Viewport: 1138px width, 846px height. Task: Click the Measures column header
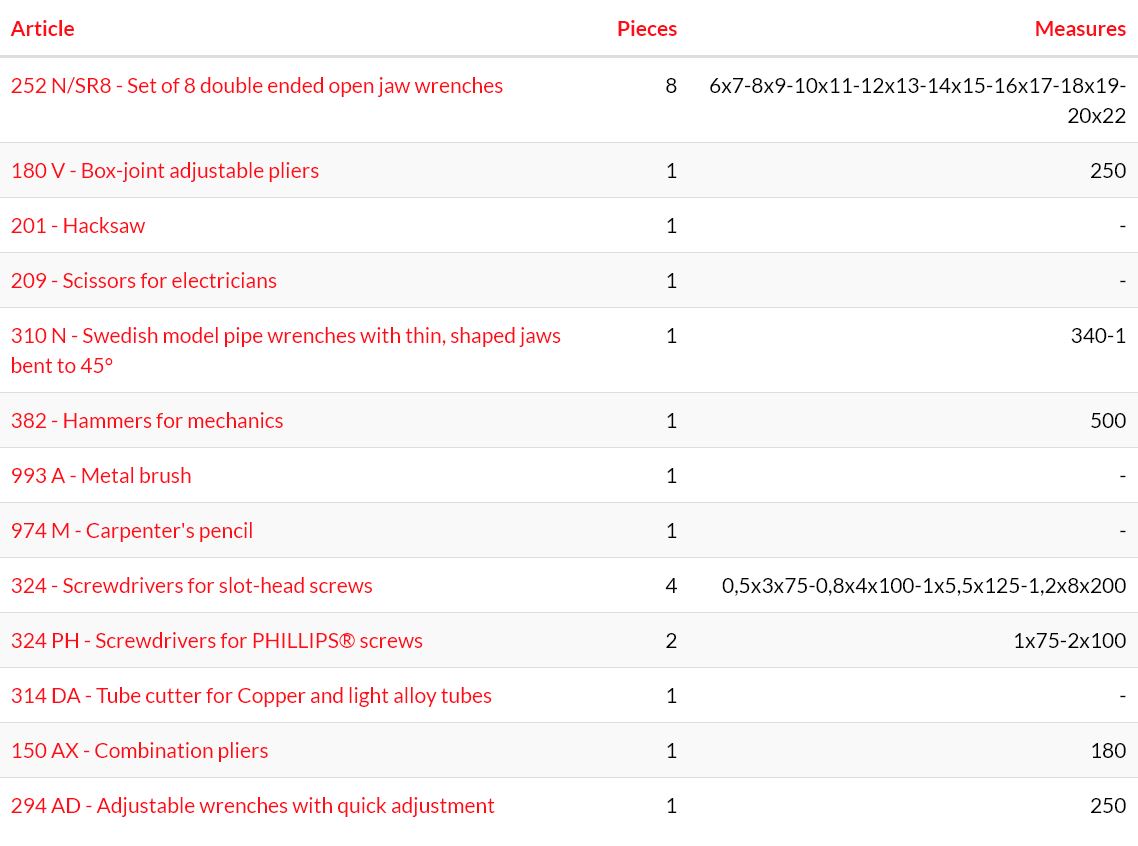point(1080,28)
